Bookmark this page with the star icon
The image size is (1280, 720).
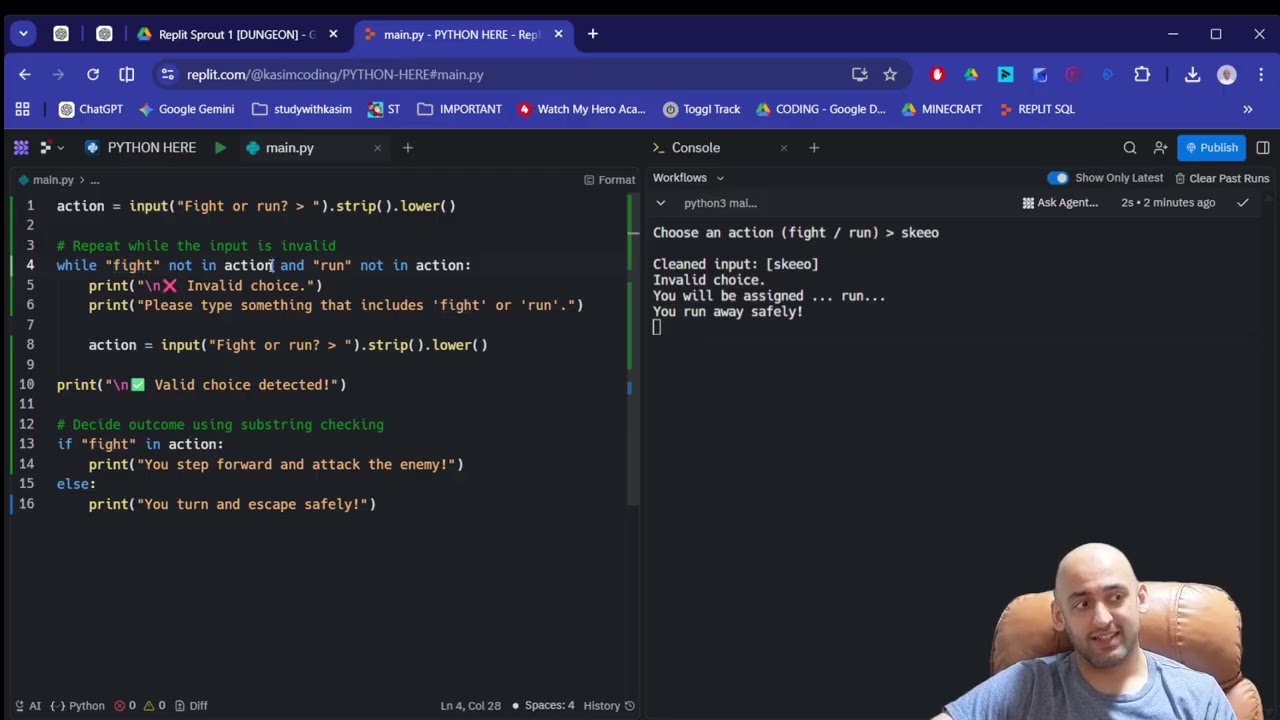pos(890,74)
